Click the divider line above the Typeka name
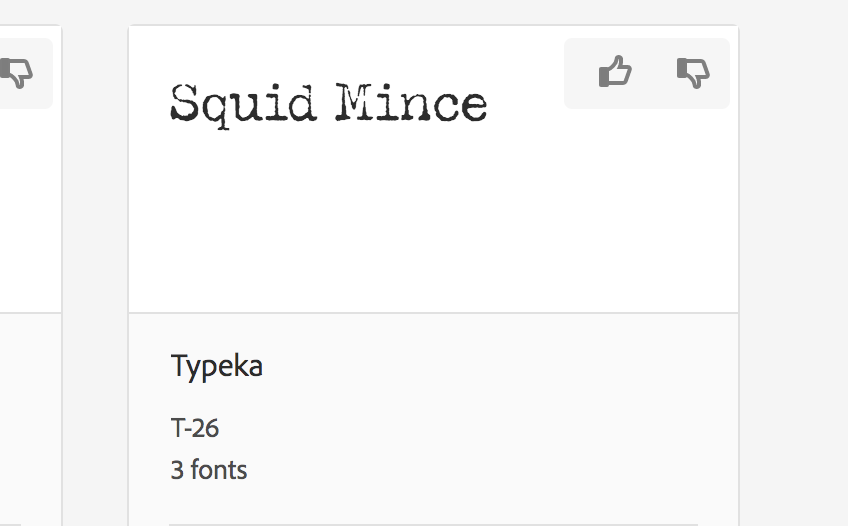Image resolution: width=848 pixels, height=526 pixels. pos(433,312)
